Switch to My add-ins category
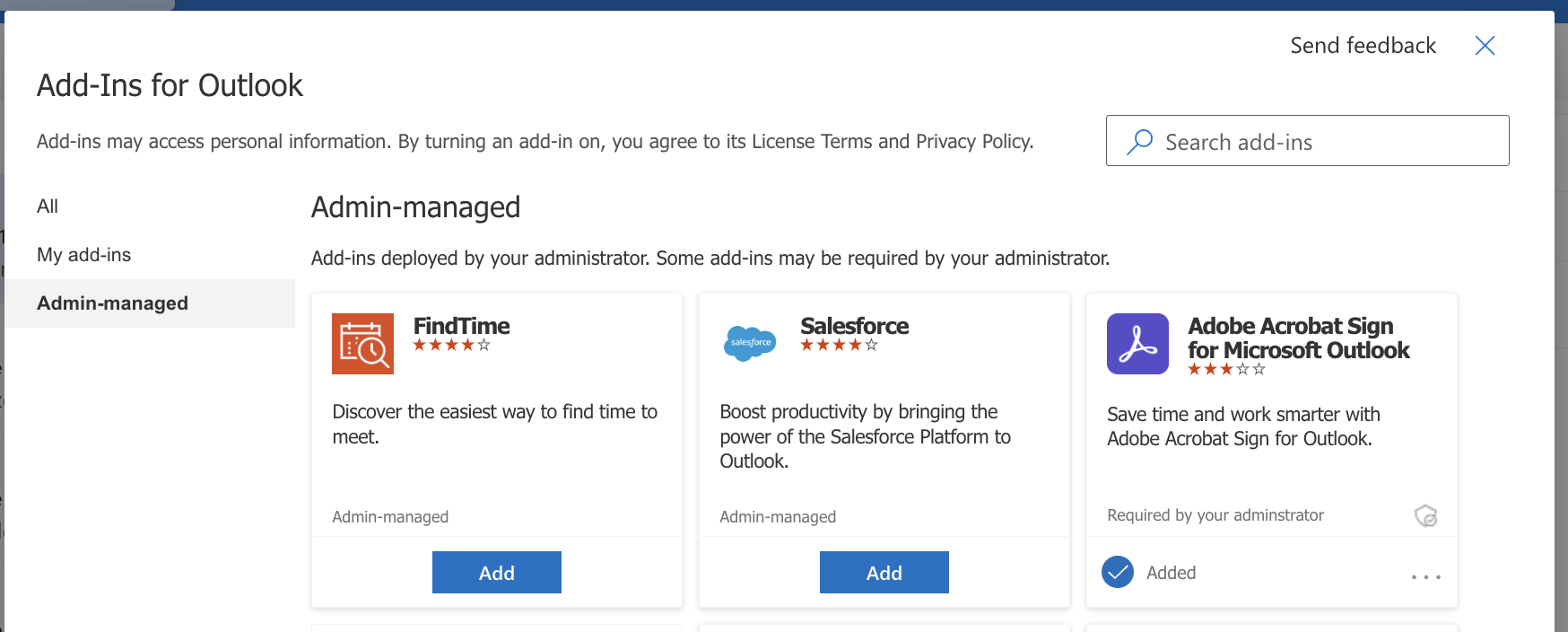Screen dimensions: 1568x632 [x=84, y=255]
